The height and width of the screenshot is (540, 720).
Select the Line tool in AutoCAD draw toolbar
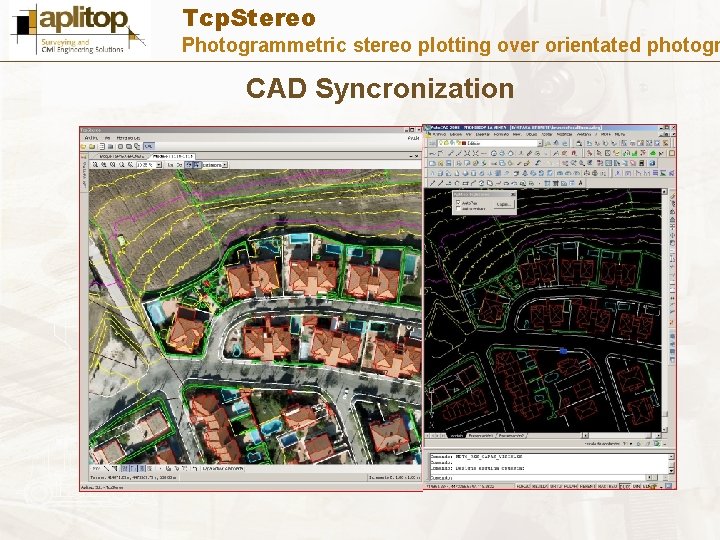click(433, 183)
